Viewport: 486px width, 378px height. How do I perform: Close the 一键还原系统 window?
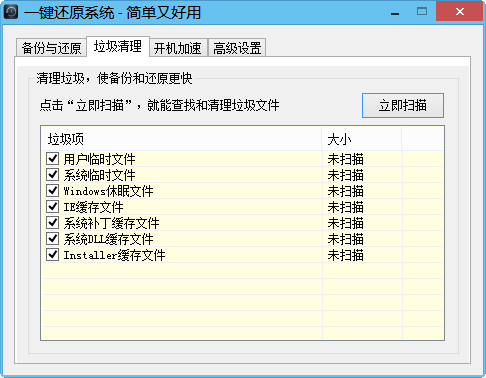coord(460,12)
